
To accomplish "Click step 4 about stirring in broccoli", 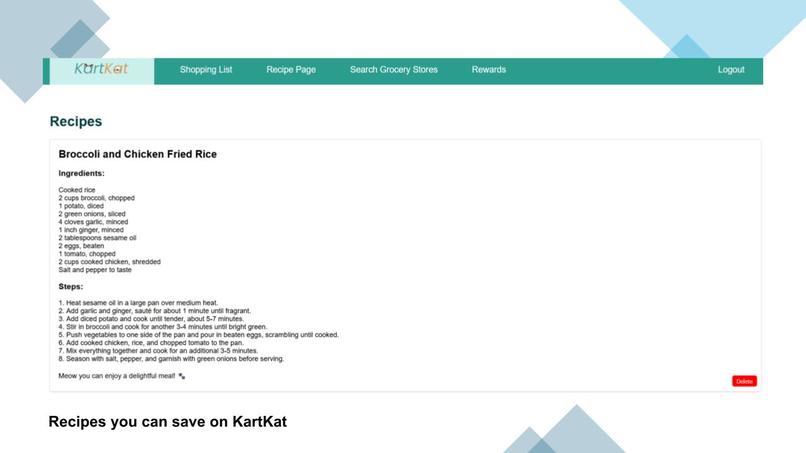I will coord(163,327).
